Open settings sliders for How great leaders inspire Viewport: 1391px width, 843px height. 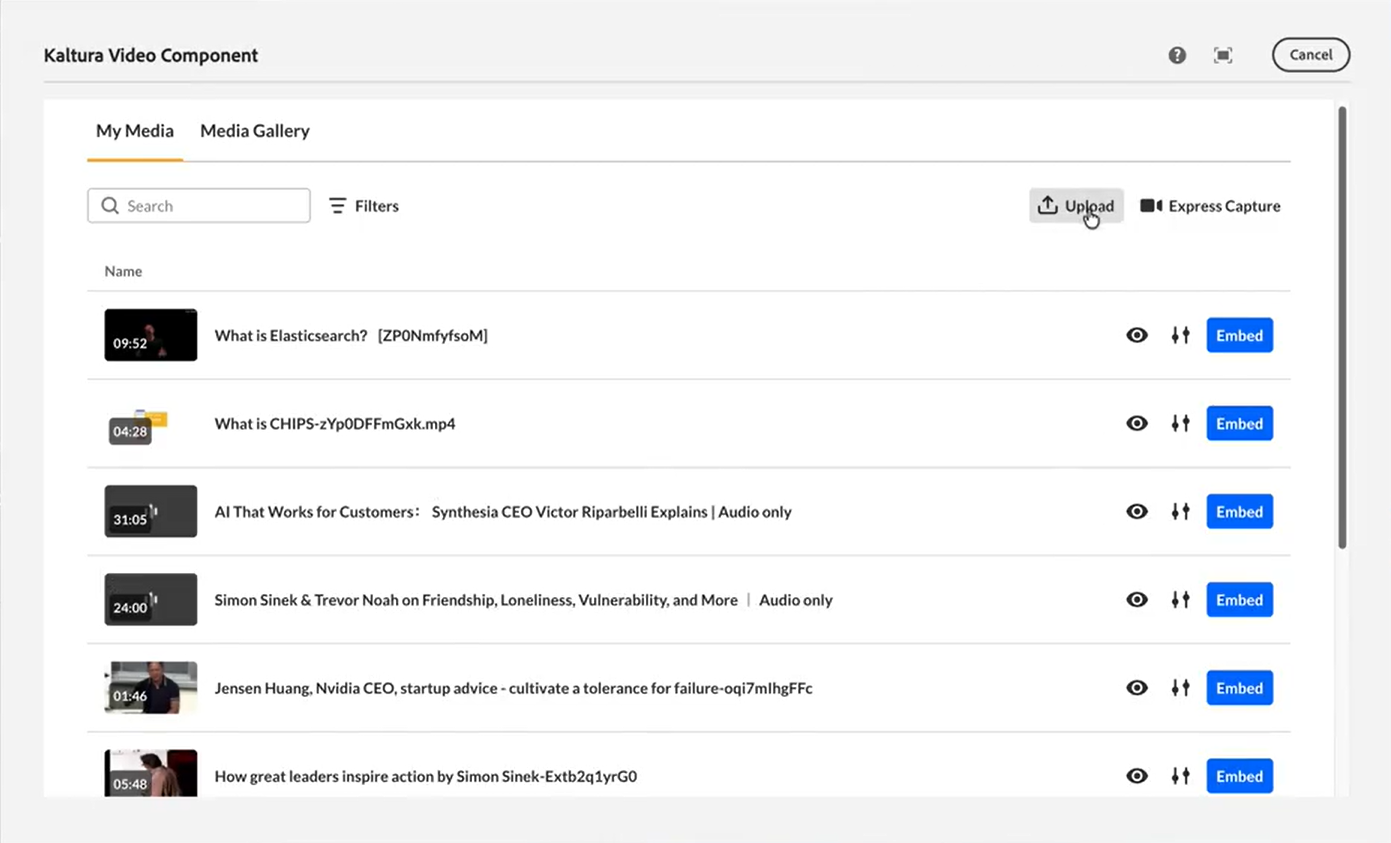pyautogui.click(x=1180, y=776)
